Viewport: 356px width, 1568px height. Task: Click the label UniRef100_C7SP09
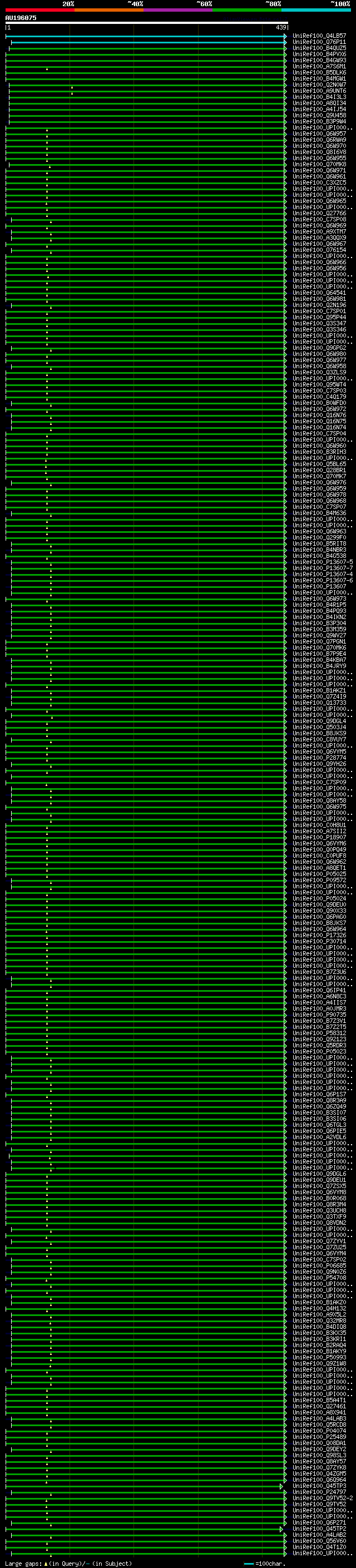coord(319,782)
